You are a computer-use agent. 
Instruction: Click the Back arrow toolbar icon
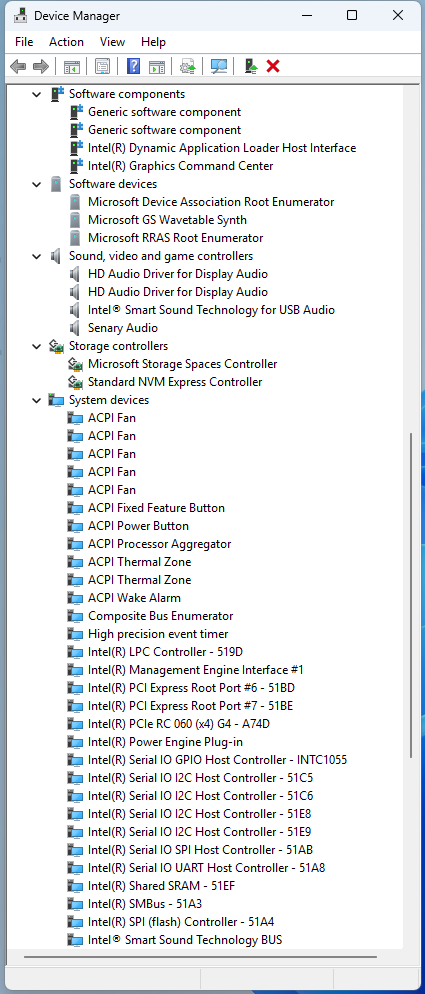click(x=19, y=66)
